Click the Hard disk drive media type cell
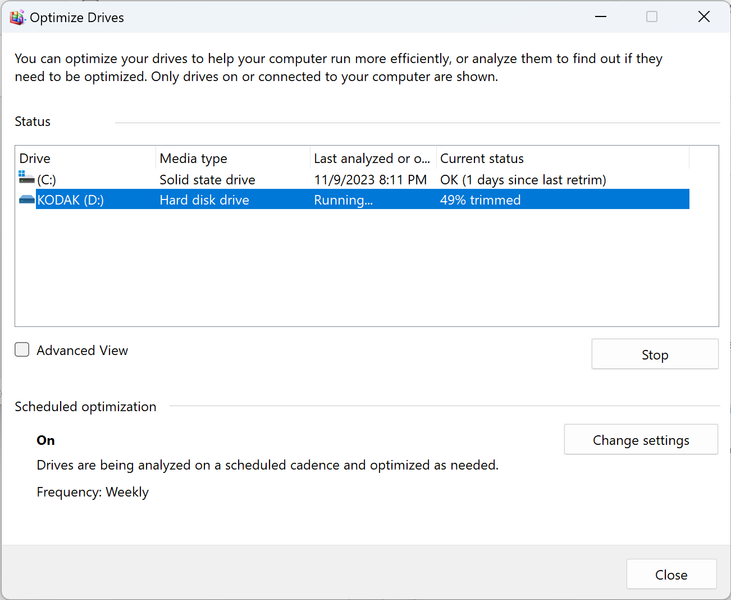This screenshot has width=731, height=600. pos(204,200)
